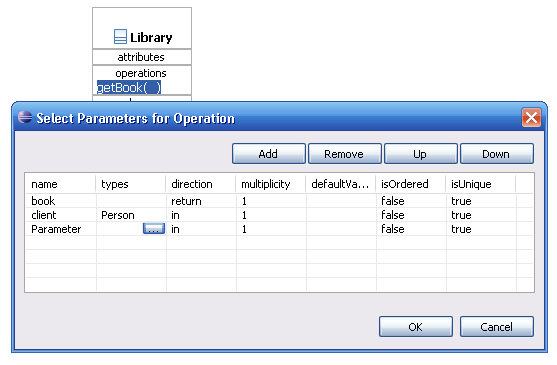Close the Select Parameters dialog
Viewport: 557px width, 365px height.
tap(531, 117)
